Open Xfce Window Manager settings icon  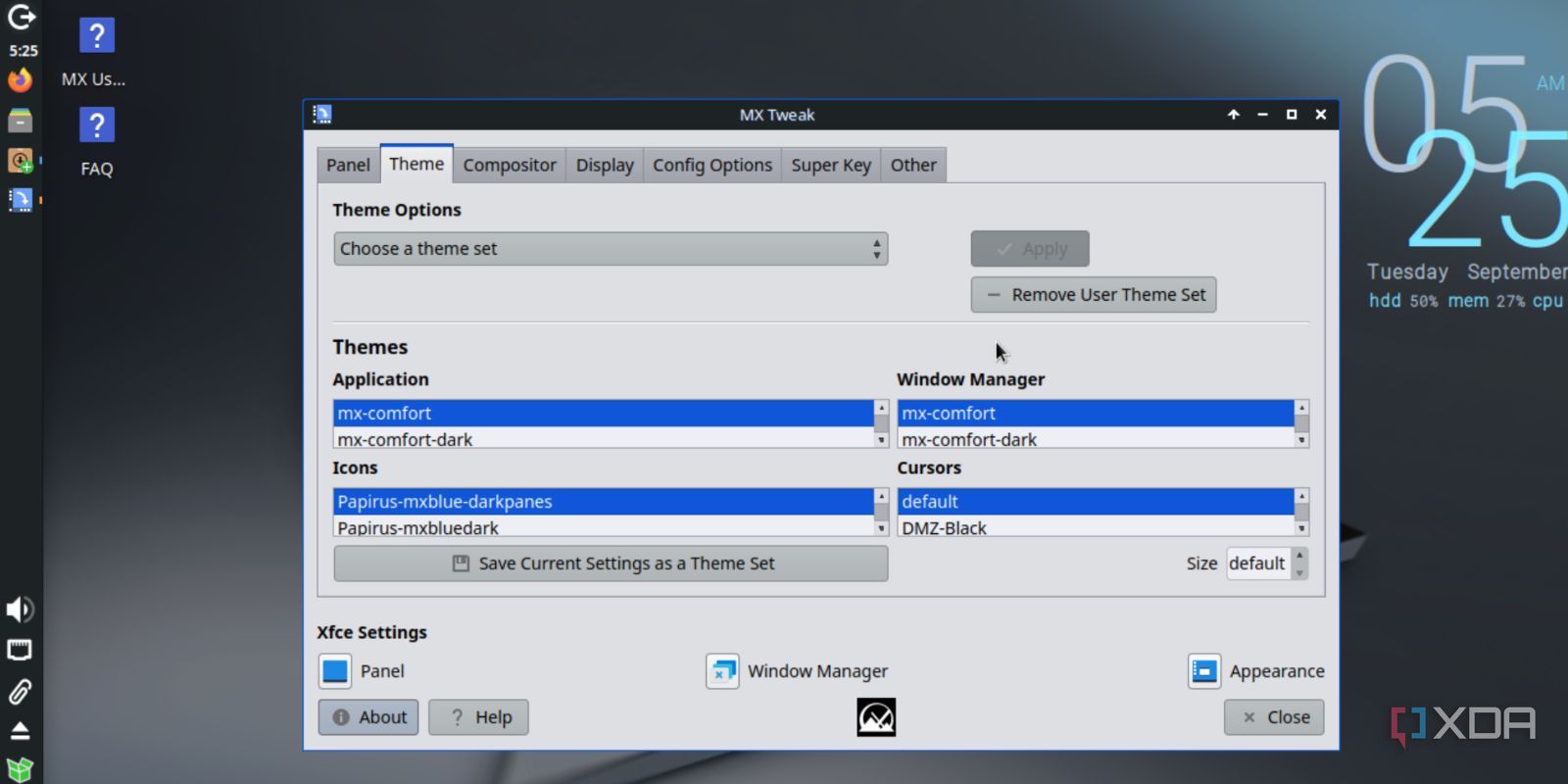click(x=722, y=671)
